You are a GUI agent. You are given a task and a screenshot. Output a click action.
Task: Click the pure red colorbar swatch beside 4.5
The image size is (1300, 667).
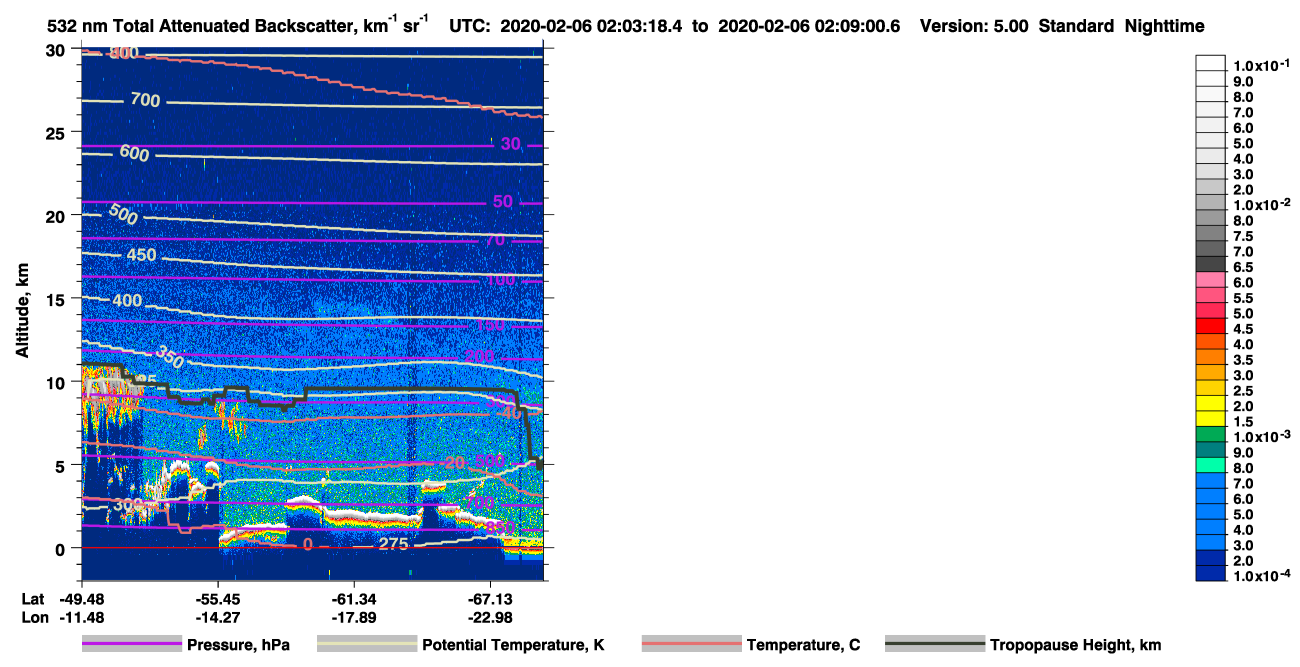1211,328
